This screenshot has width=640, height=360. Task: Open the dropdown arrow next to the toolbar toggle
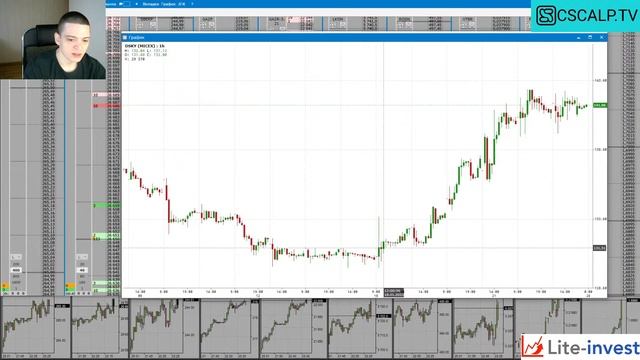pyautogui.click(x=136, y=4)
